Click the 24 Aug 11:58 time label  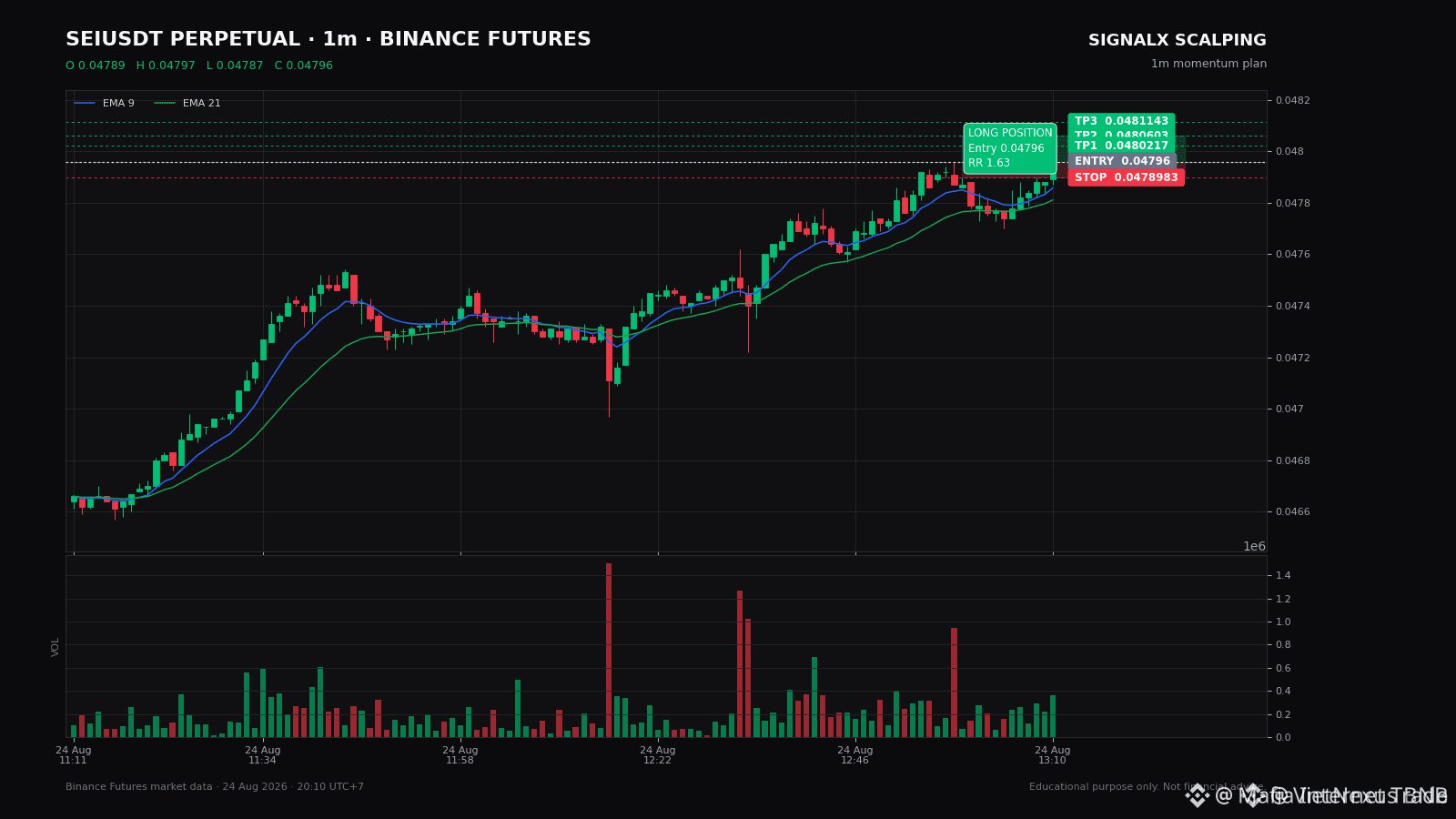click(x=460, y=755)
